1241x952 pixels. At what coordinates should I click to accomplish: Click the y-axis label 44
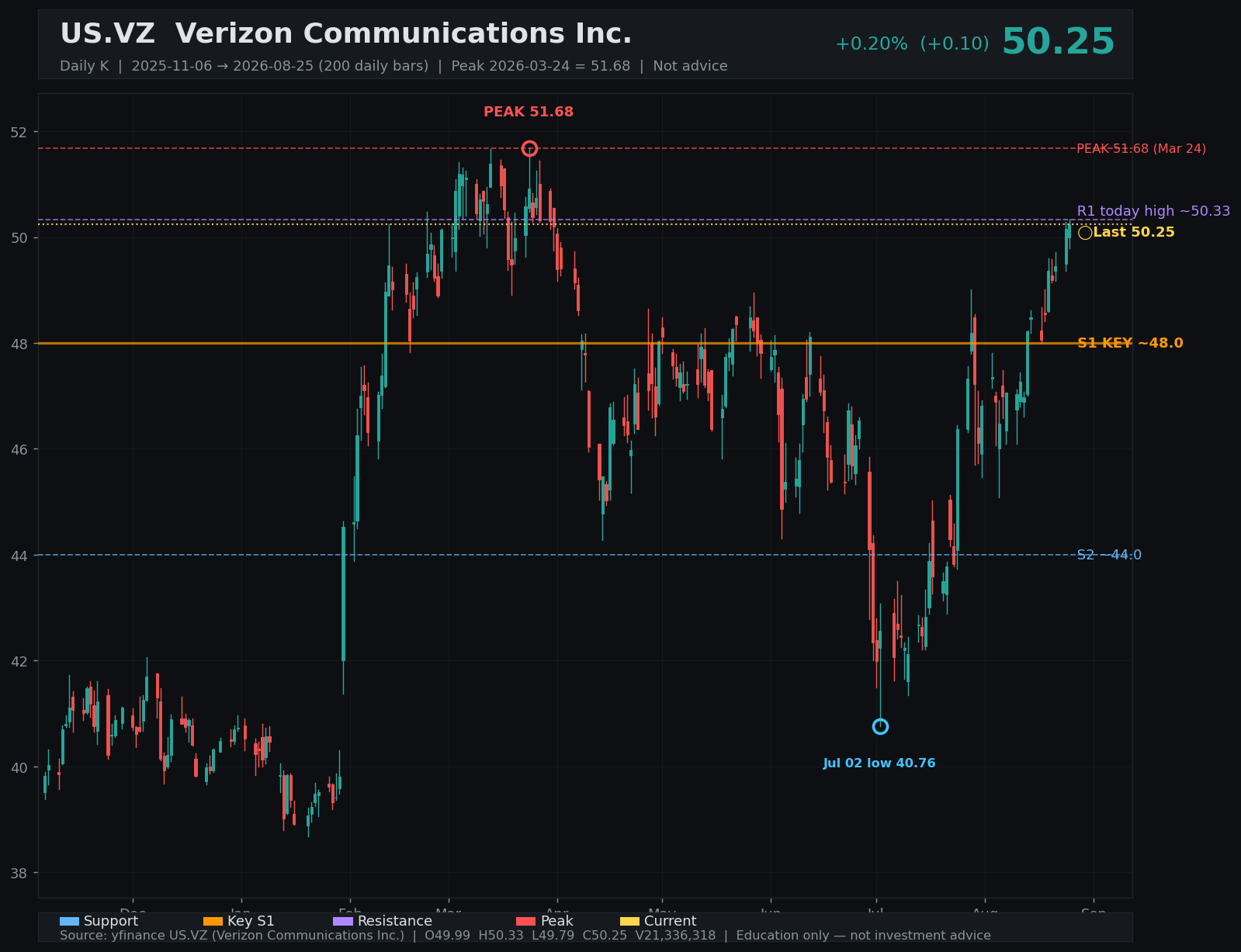point(19,556)
